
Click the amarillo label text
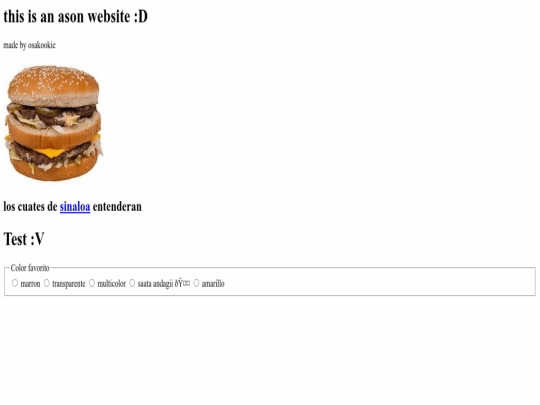coord(213,284)
